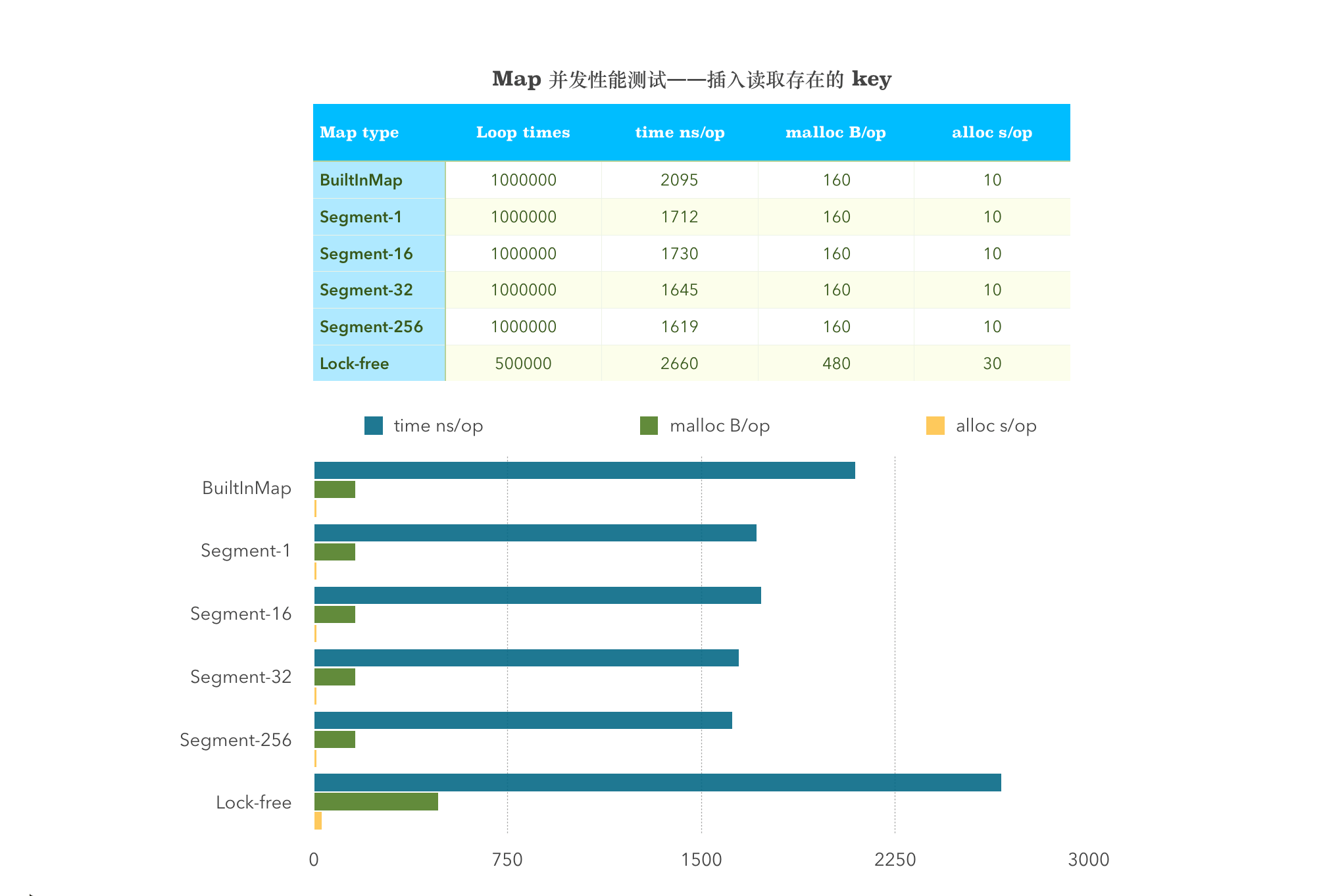Click the 'time ns/op' table column header
The width and height of the screenshot is (1344, 896).
click(x=680, y=132)
